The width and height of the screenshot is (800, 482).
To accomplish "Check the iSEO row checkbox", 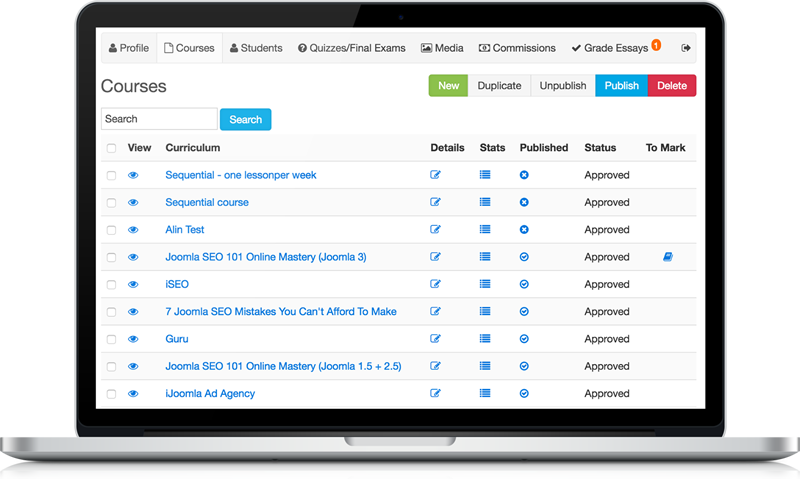I will click(111, 285).
